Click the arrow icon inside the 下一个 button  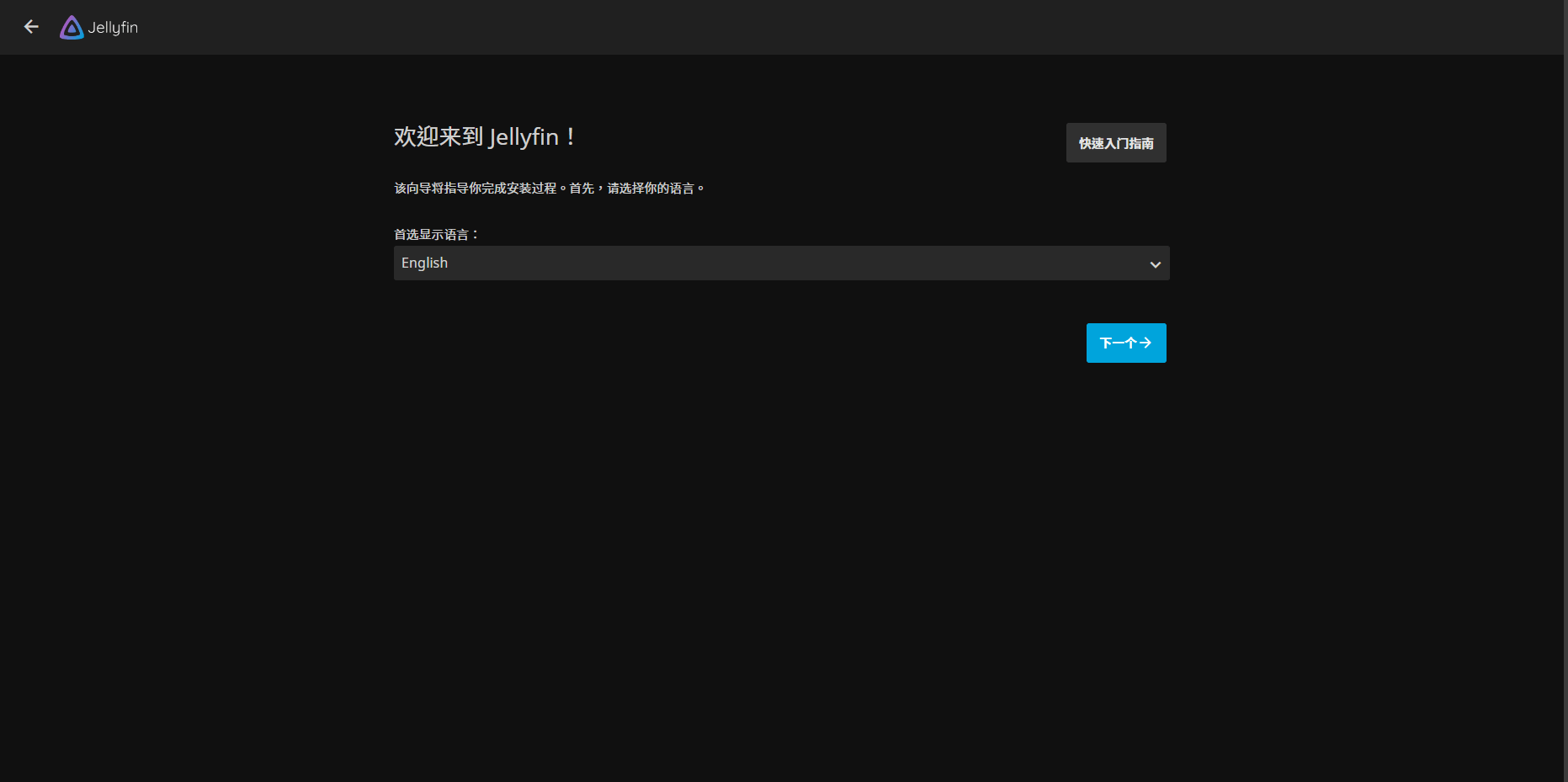(x=1146, y=343)
